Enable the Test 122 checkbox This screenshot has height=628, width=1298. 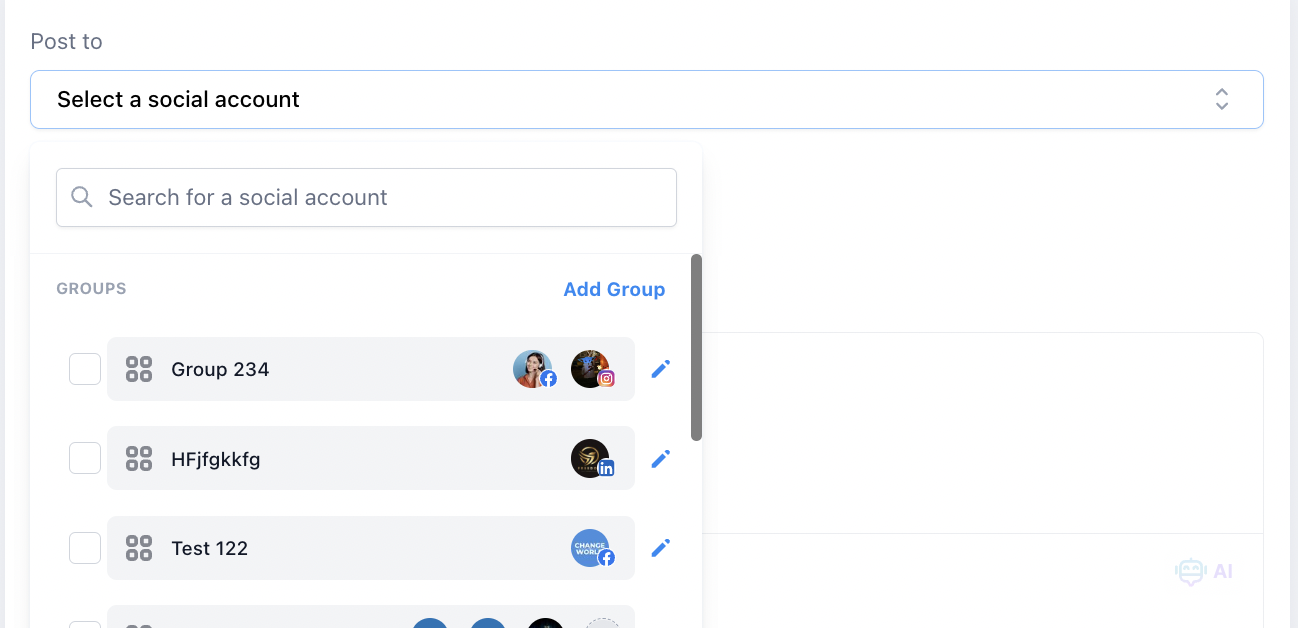coord(85,548)
